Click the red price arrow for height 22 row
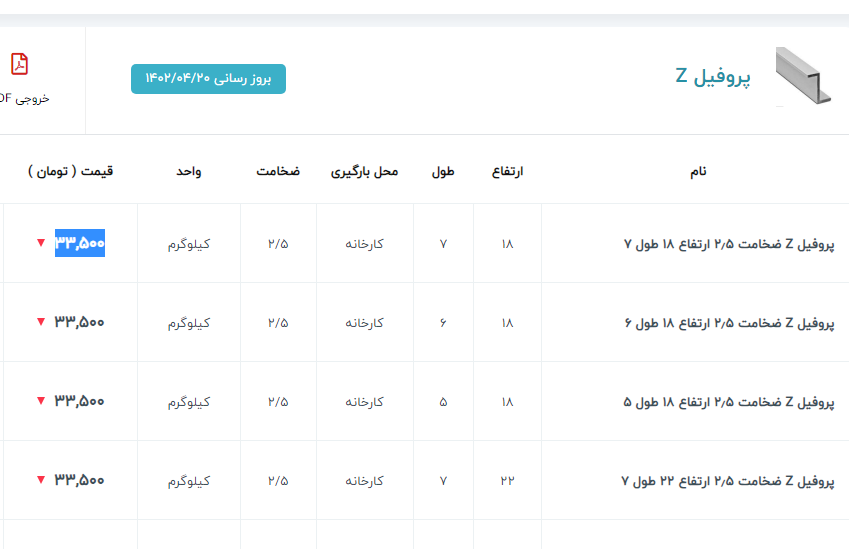Screen dimensions: 849x549 41,480
